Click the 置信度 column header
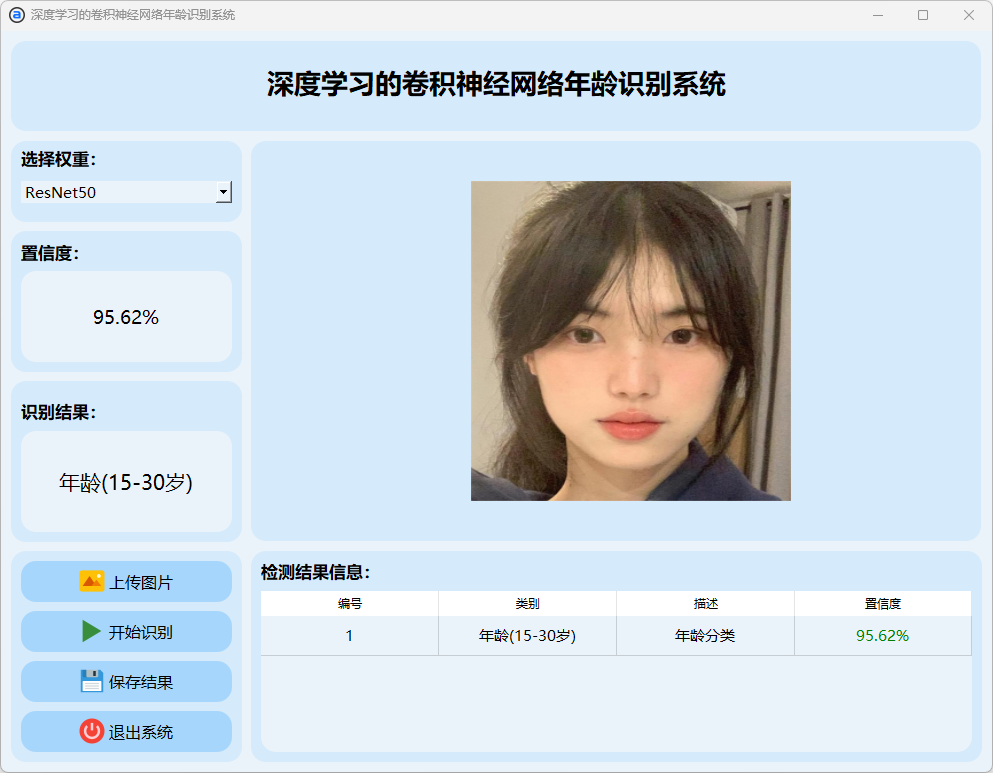The image size is (993, 773). point(882,604)
